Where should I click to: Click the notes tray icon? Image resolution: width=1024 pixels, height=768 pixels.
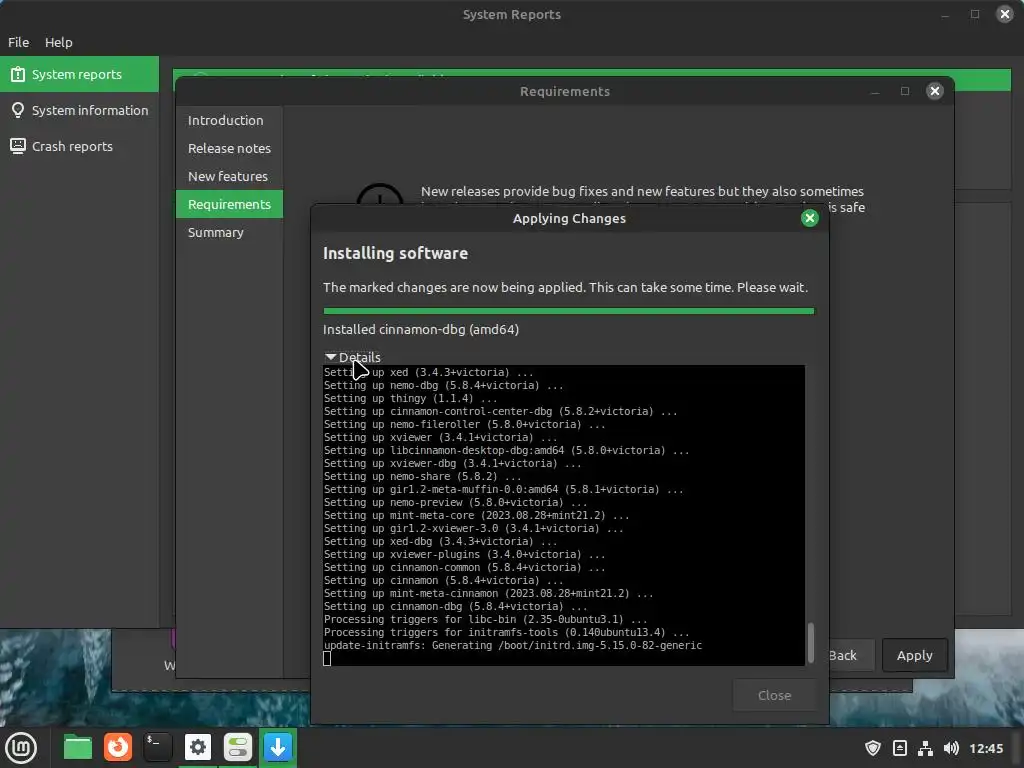point(899,748)
